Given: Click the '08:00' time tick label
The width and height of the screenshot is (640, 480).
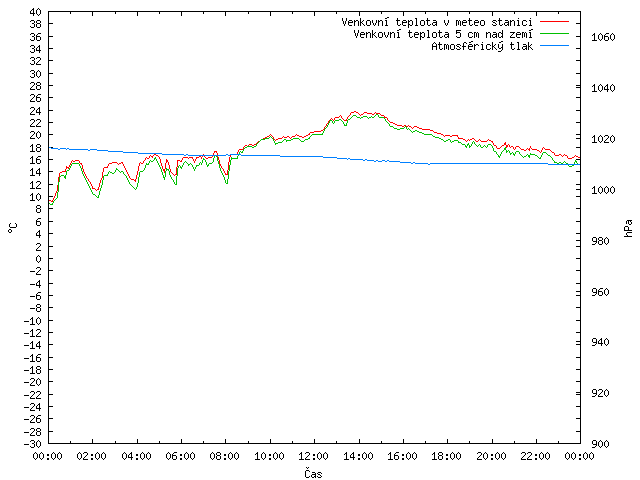Looking at the screenshot, I should [225, 456].
